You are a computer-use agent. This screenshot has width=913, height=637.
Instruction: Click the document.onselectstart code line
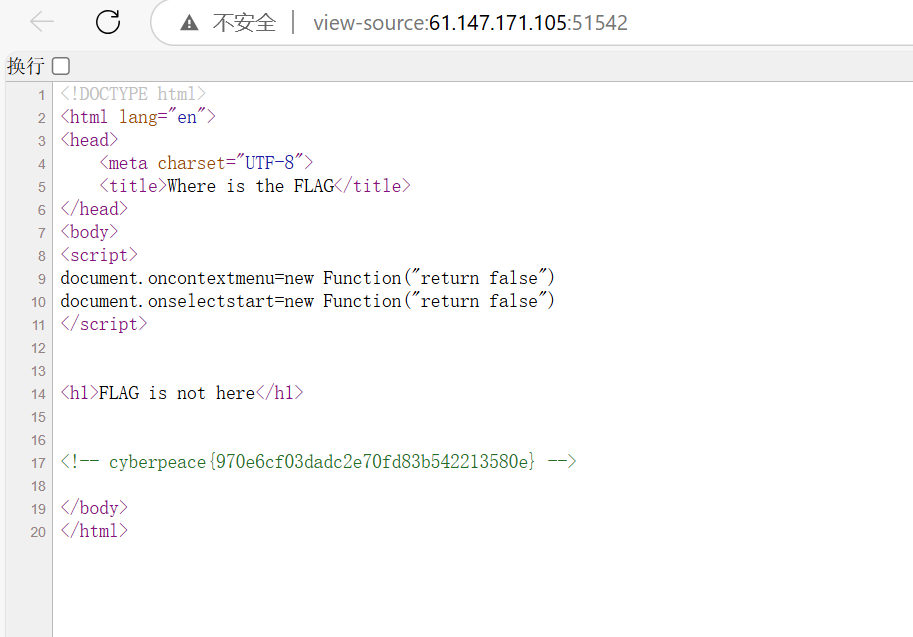[307, 301]
